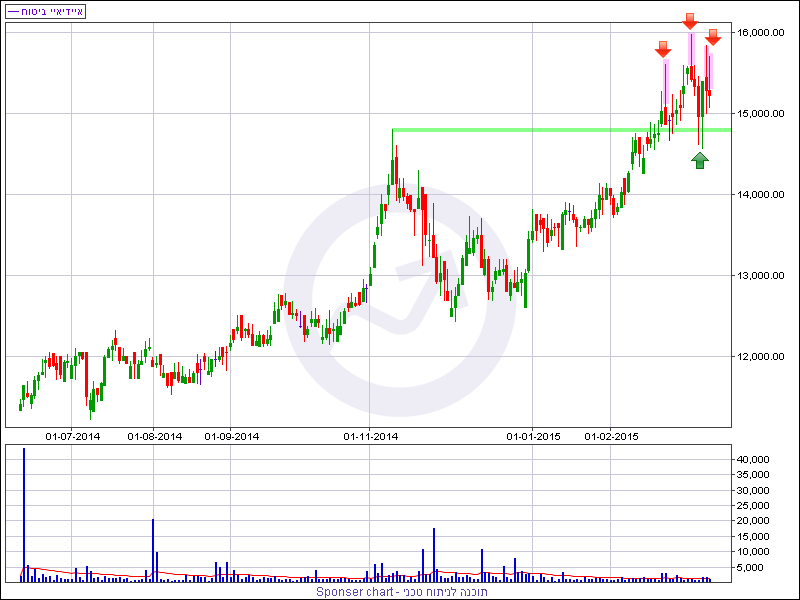Click the rightmost red down arrow marker
800x600 pixels.
pyautogui.click(x=712, y=37)
